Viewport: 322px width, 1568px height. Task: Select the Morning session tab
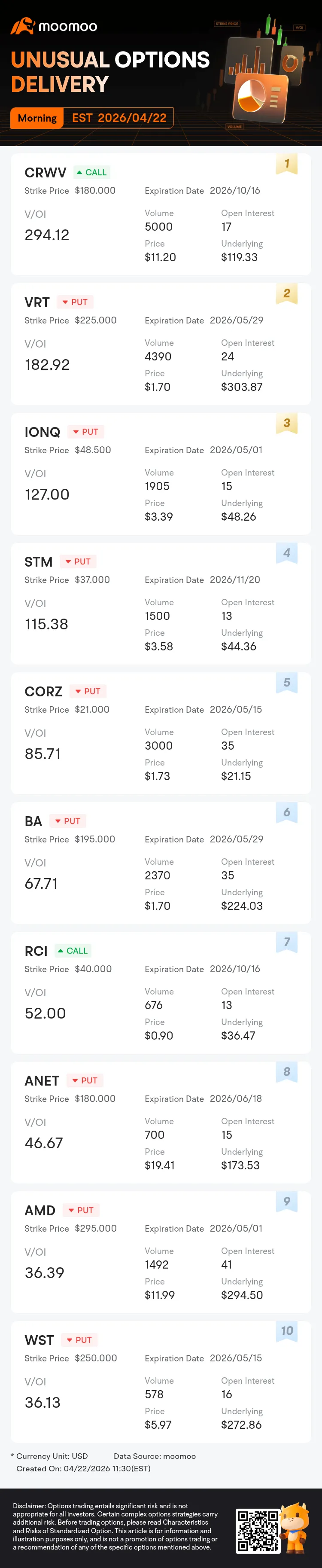[x=37, y=118]
